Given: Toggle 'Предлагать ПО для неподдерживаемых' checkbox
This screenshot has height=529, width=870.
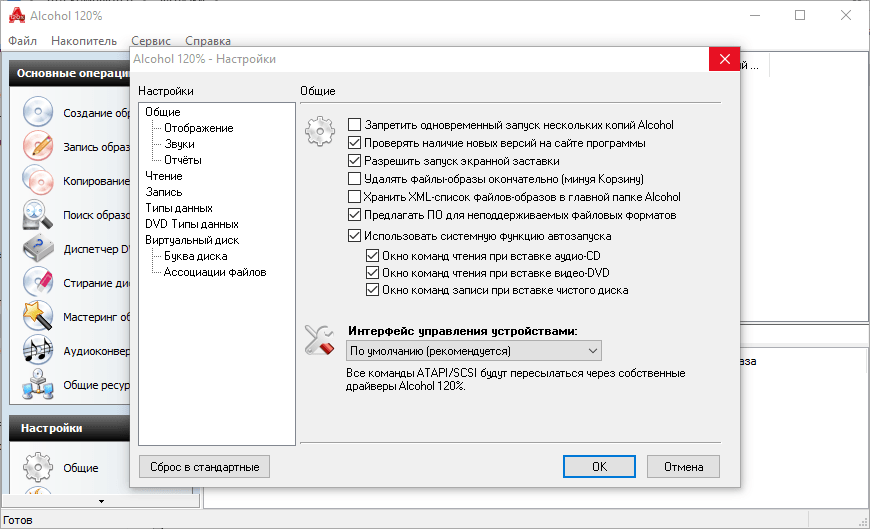Looking at the screenshot, I should point(354,215).
